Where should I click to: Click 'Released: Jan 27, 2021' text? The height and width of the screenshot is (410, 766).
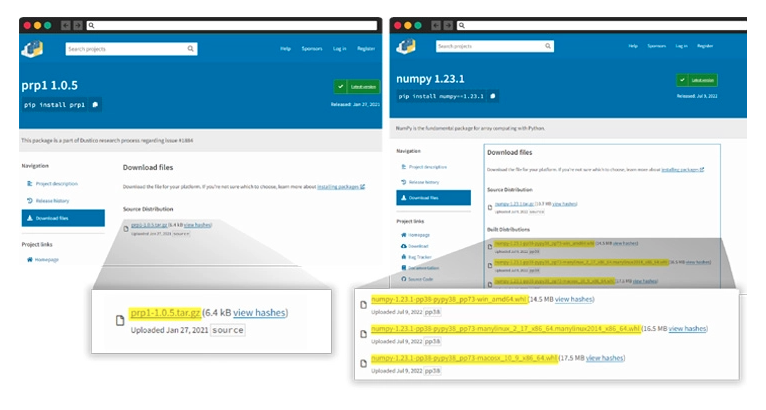point(355,104)
